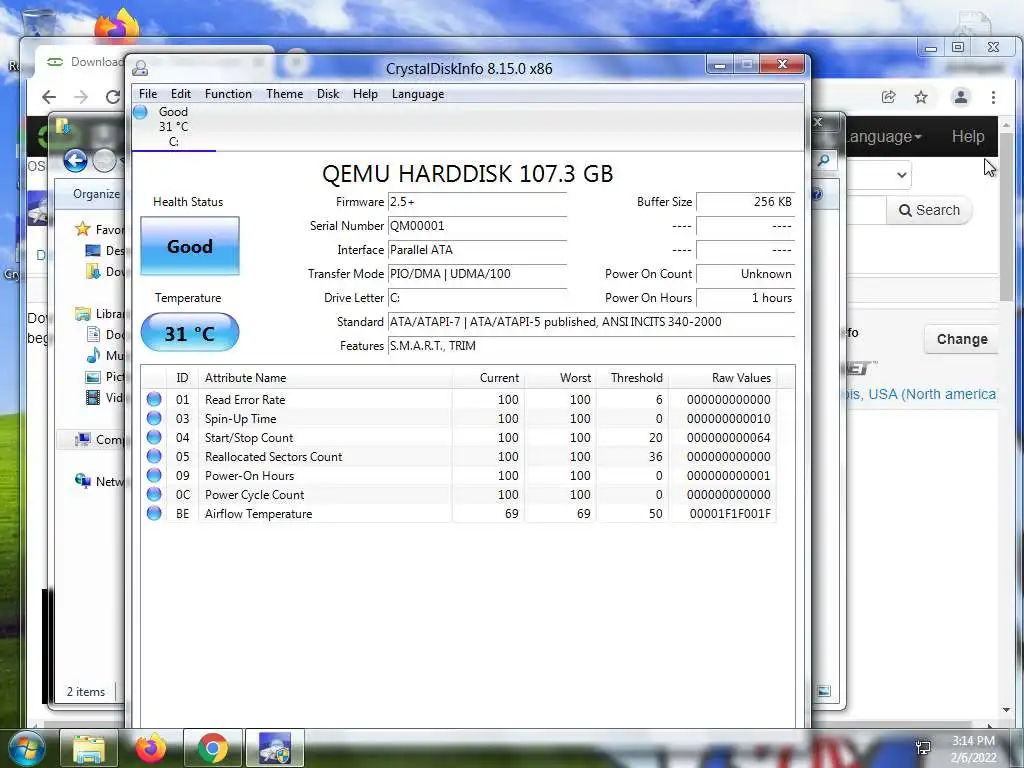
Task: Click the Features field S.M.A.R.T., TRIM
Action: click(x=592, y=346)
